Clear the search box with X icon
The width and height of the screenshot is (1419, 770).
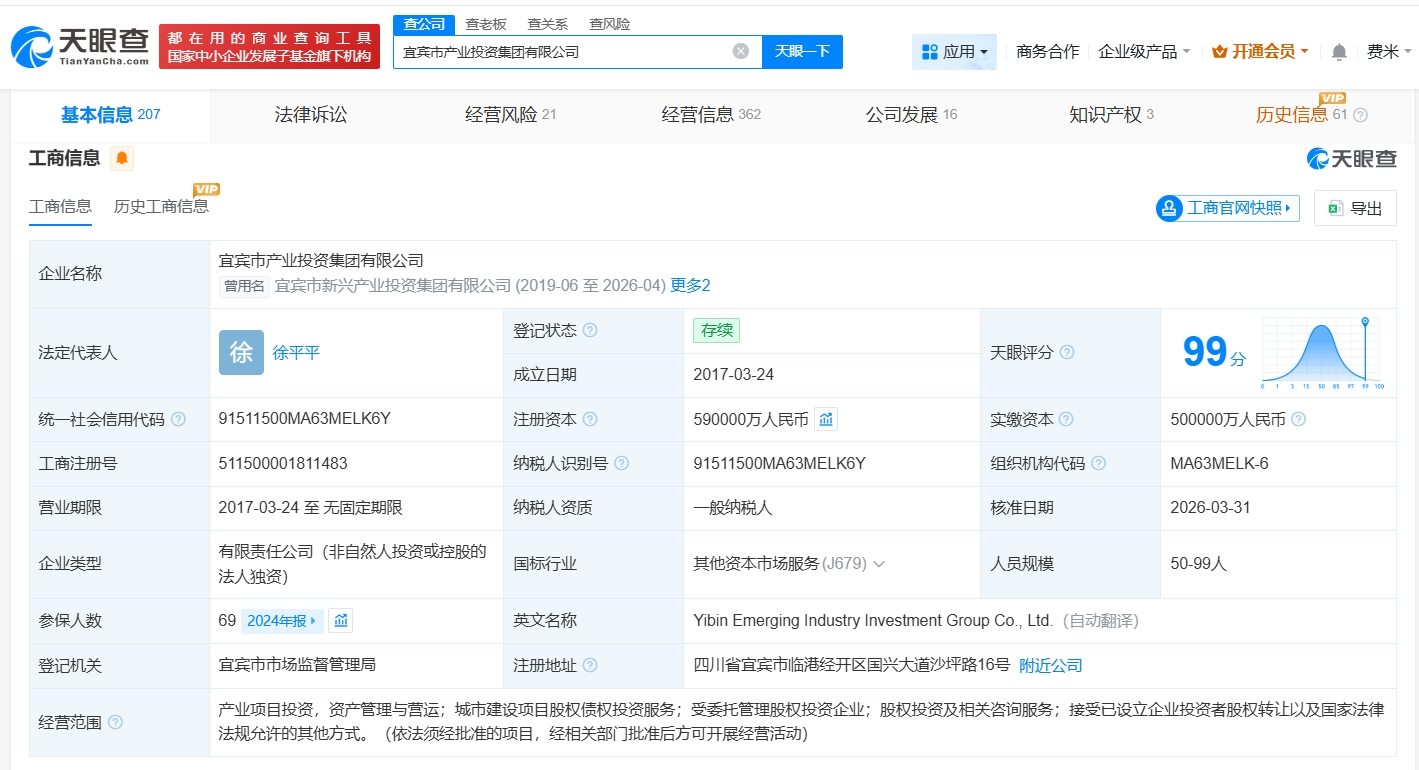[740, 51]
